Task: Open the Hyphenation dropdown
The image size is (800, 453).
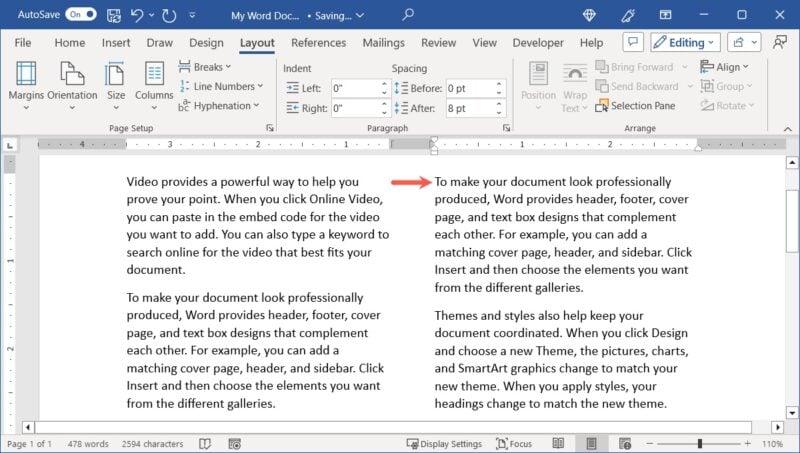Action: 219,106
